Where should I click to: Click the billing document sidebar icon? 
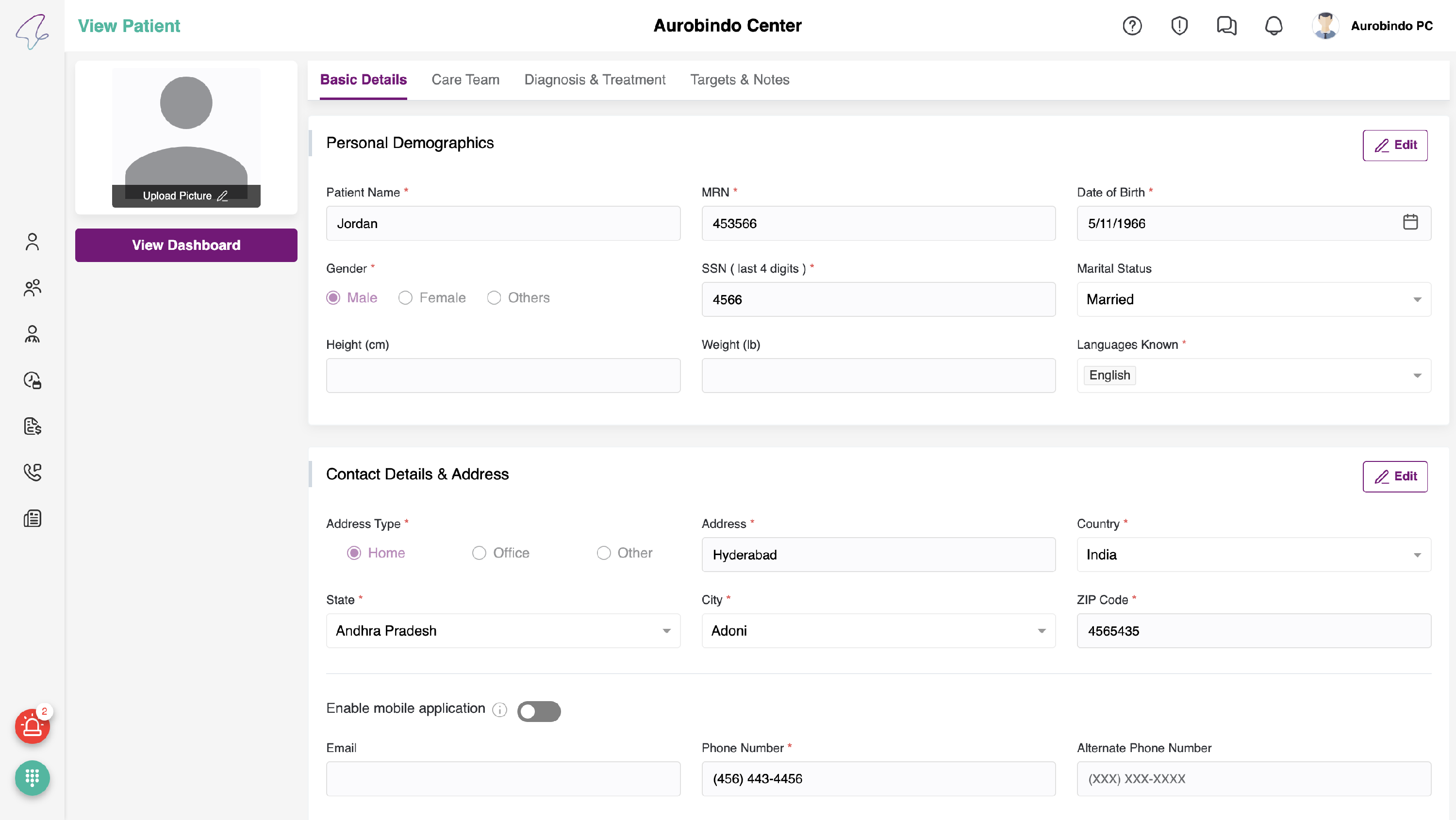32,426
